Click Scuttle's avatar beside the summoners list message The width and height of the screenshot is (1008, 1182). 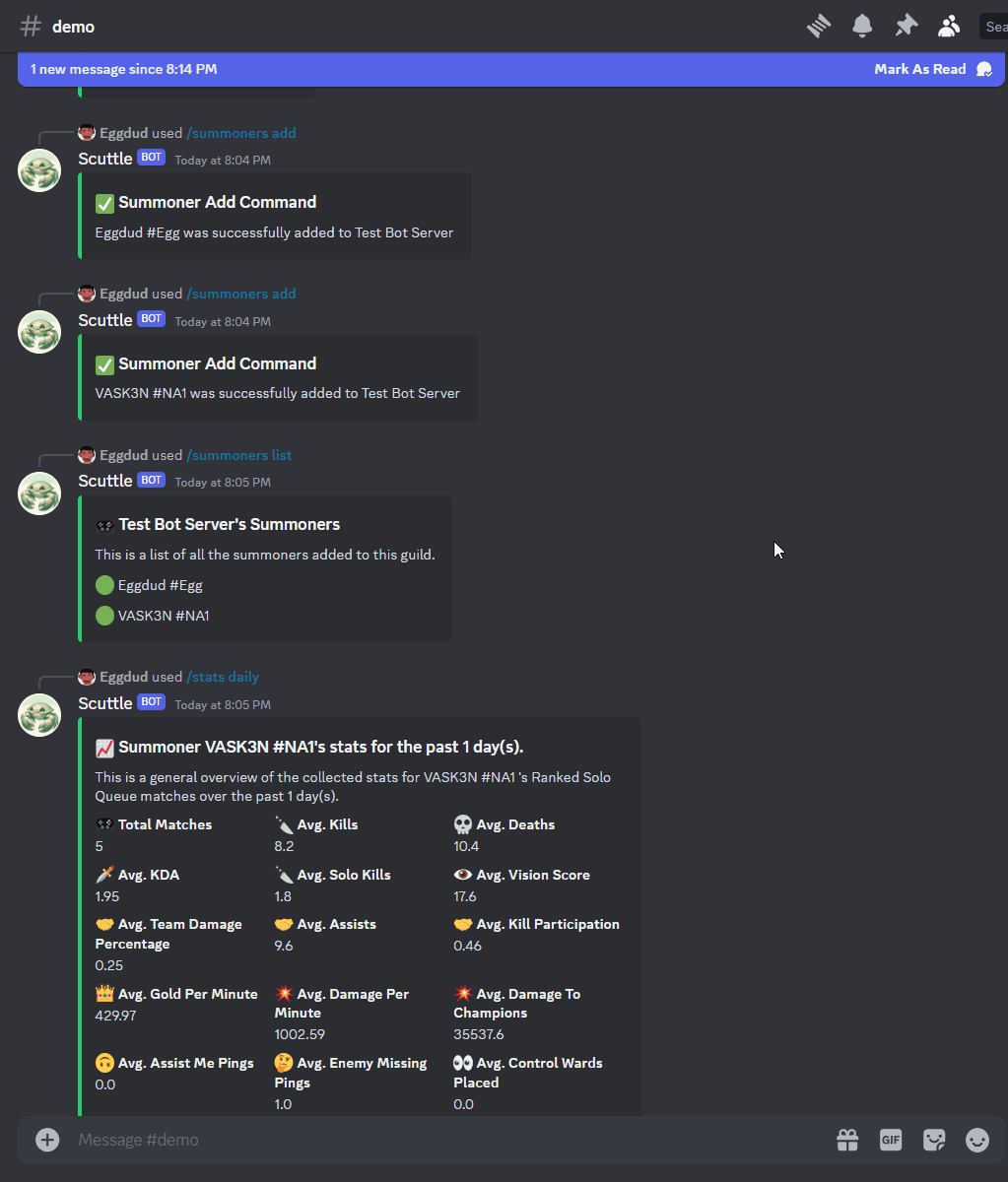40,492
